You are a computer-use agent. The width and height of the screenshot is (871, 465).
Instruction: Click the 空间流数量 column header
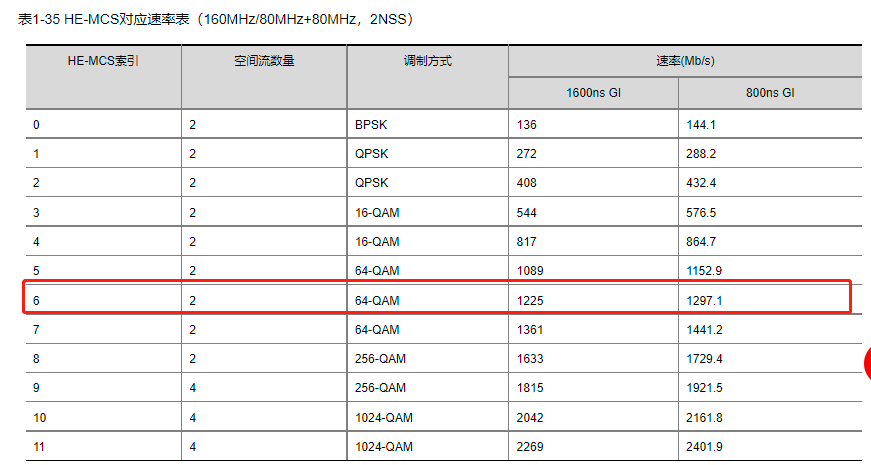click(264, 61)
